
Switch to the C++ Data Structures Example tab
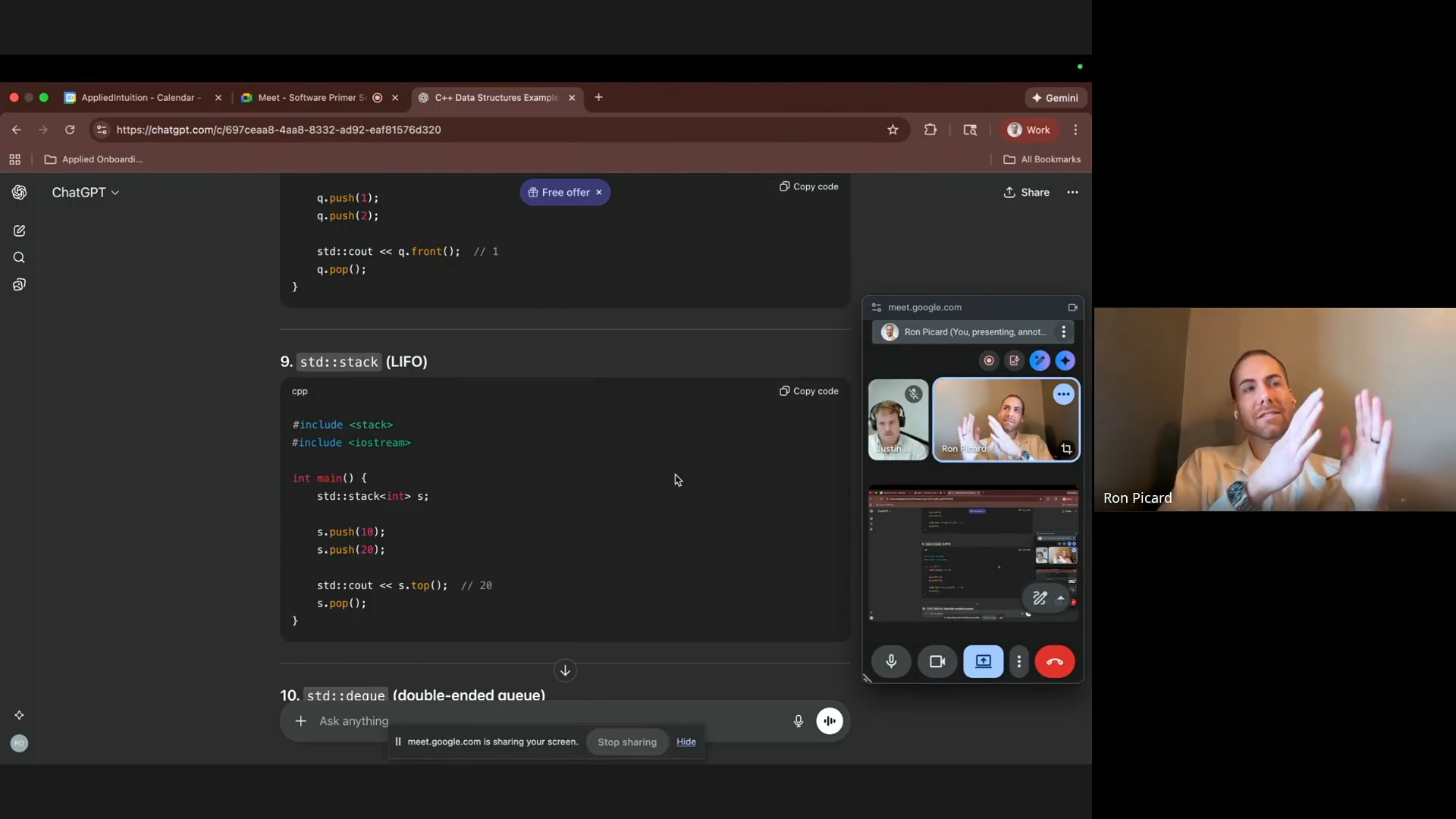[493, 97]
